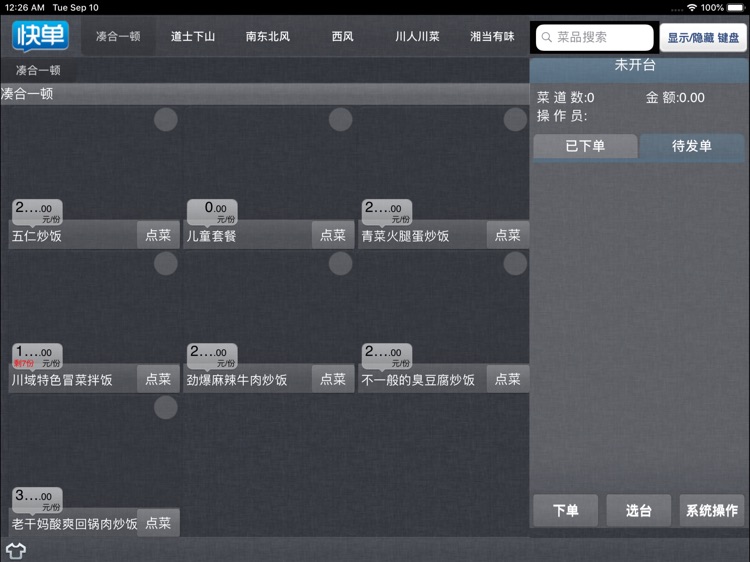This screenshot has width=750, height=562.
Task: Click the 选台 table selection button
Action: [x=639, y=510]
